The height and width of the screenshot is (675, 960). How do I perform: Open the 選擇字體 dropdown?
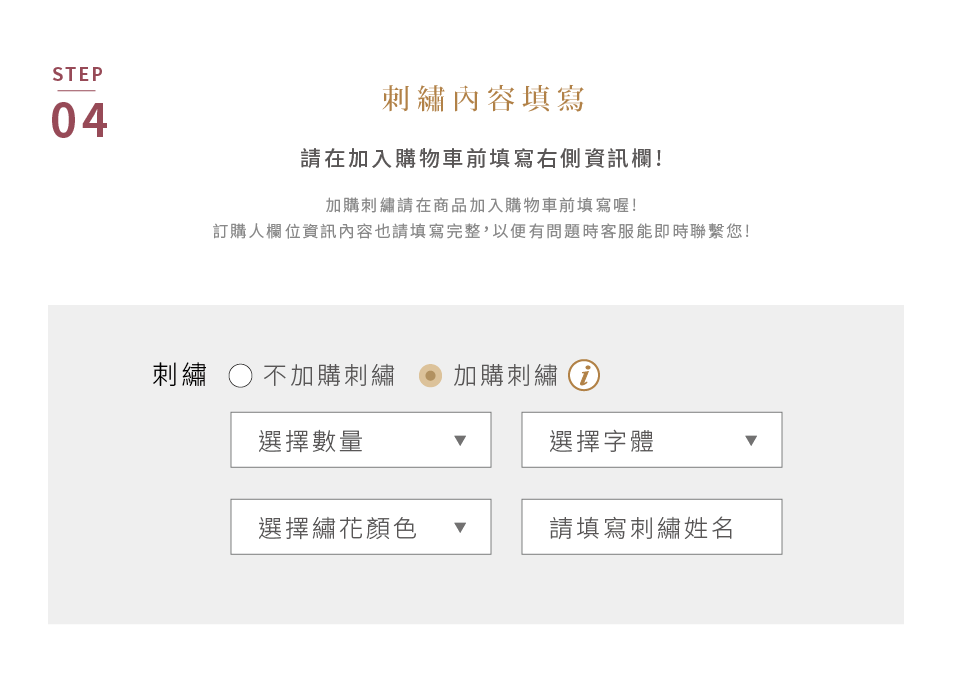tap(651, 440)
